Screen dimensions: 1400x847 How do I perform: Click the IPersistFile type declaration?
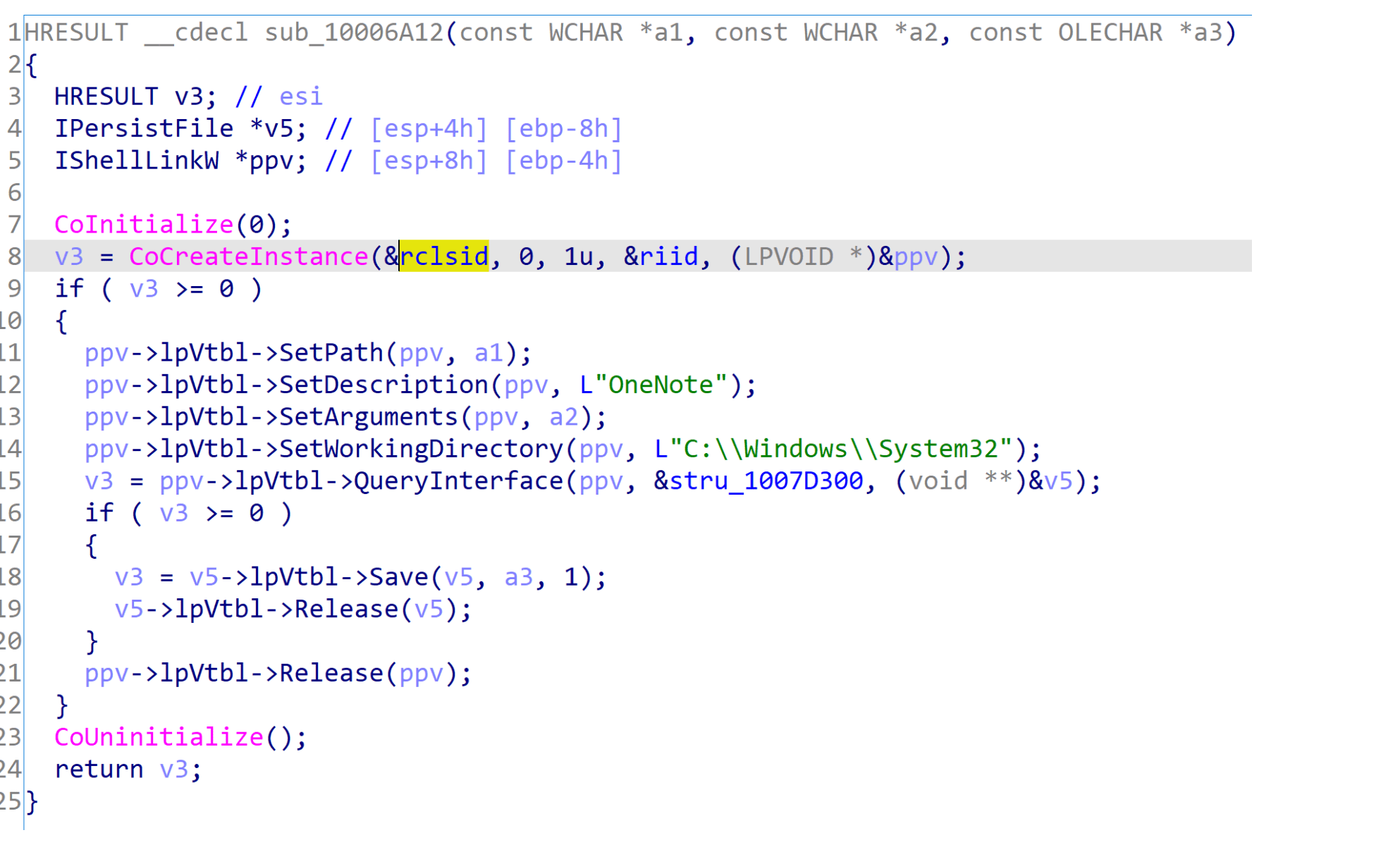point(144,128)
